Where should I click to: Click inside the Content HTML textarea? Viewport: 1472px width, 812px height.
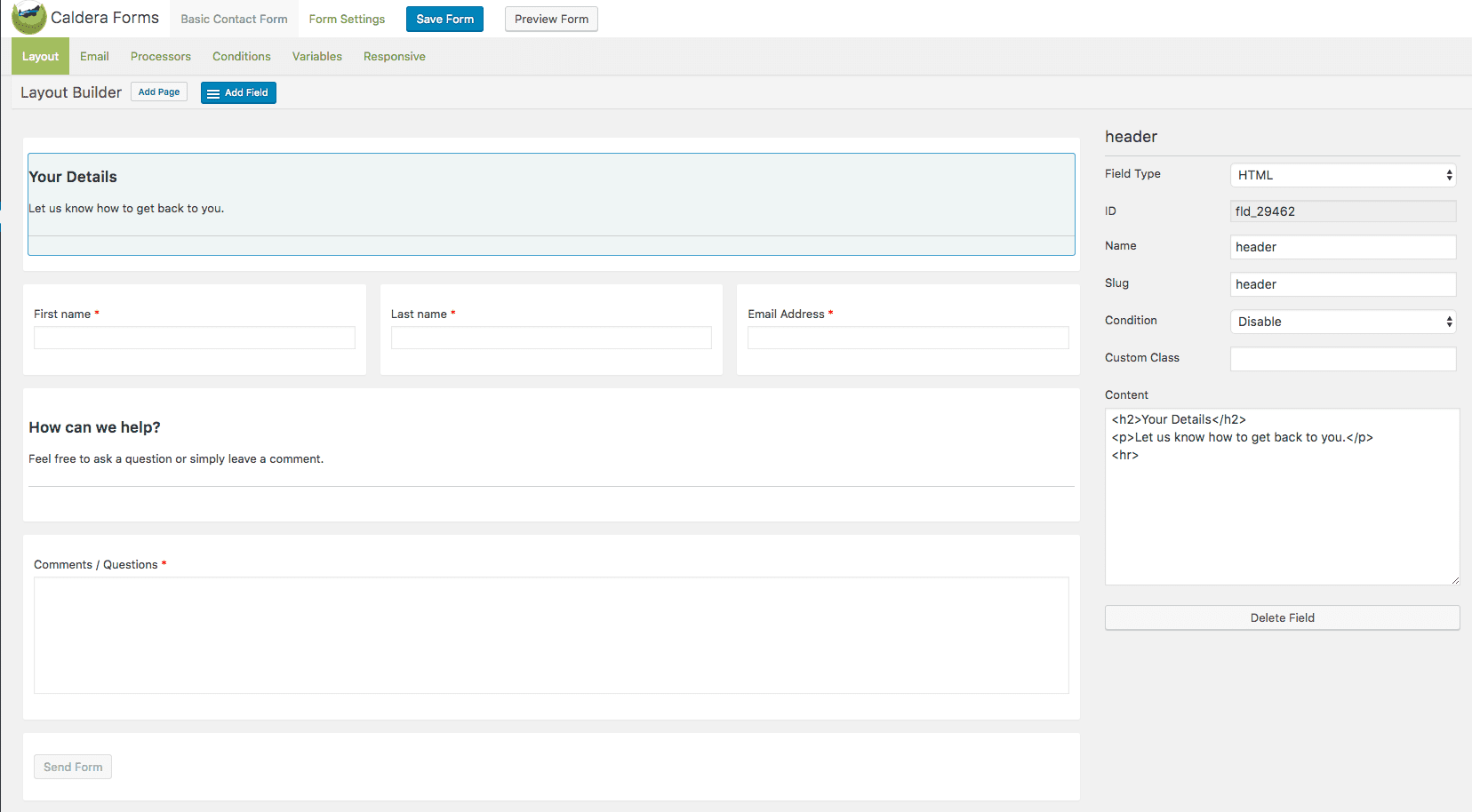tap(1281, 515)
